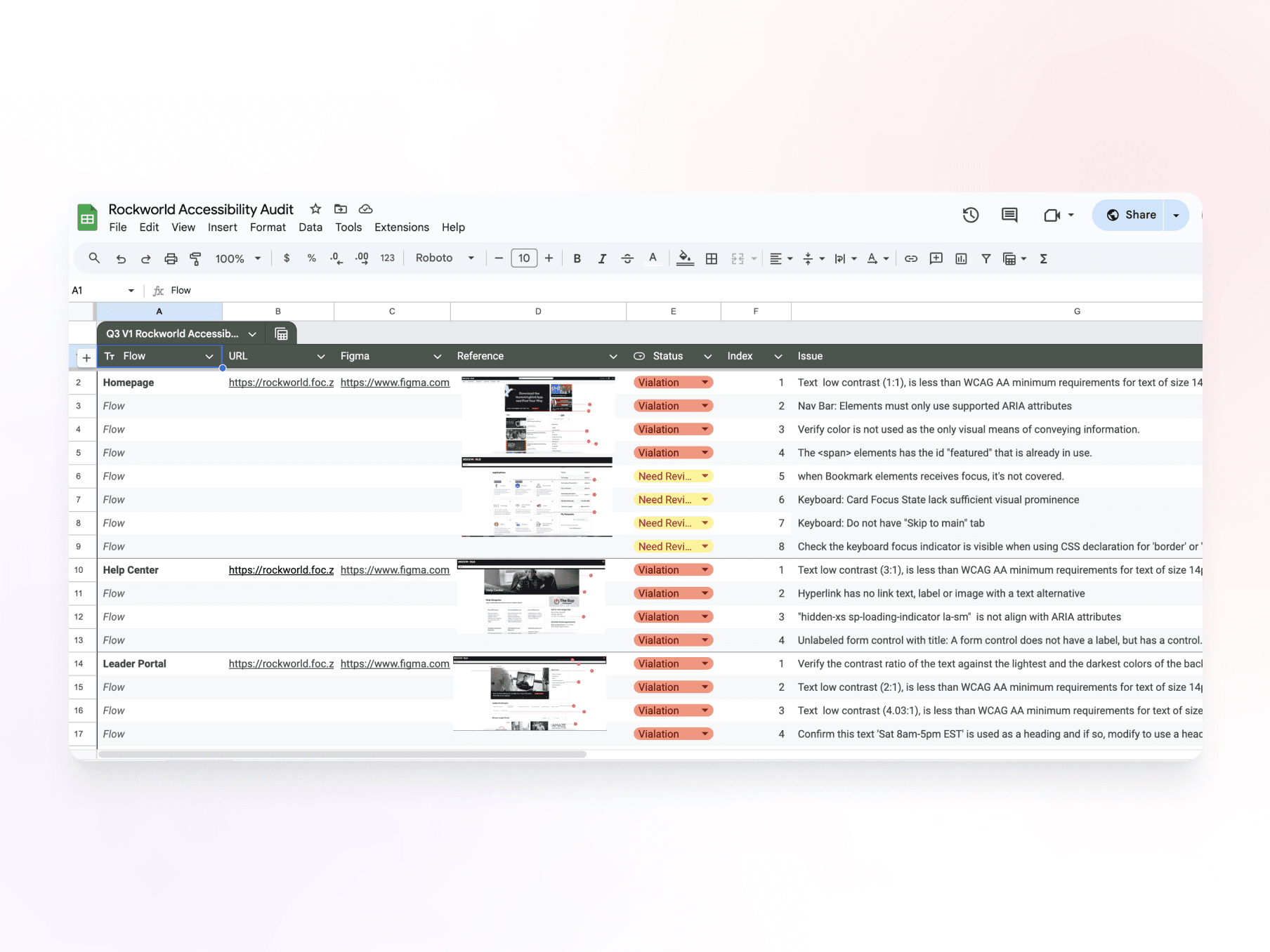Open the comments panel

[x=1009, y=215]
